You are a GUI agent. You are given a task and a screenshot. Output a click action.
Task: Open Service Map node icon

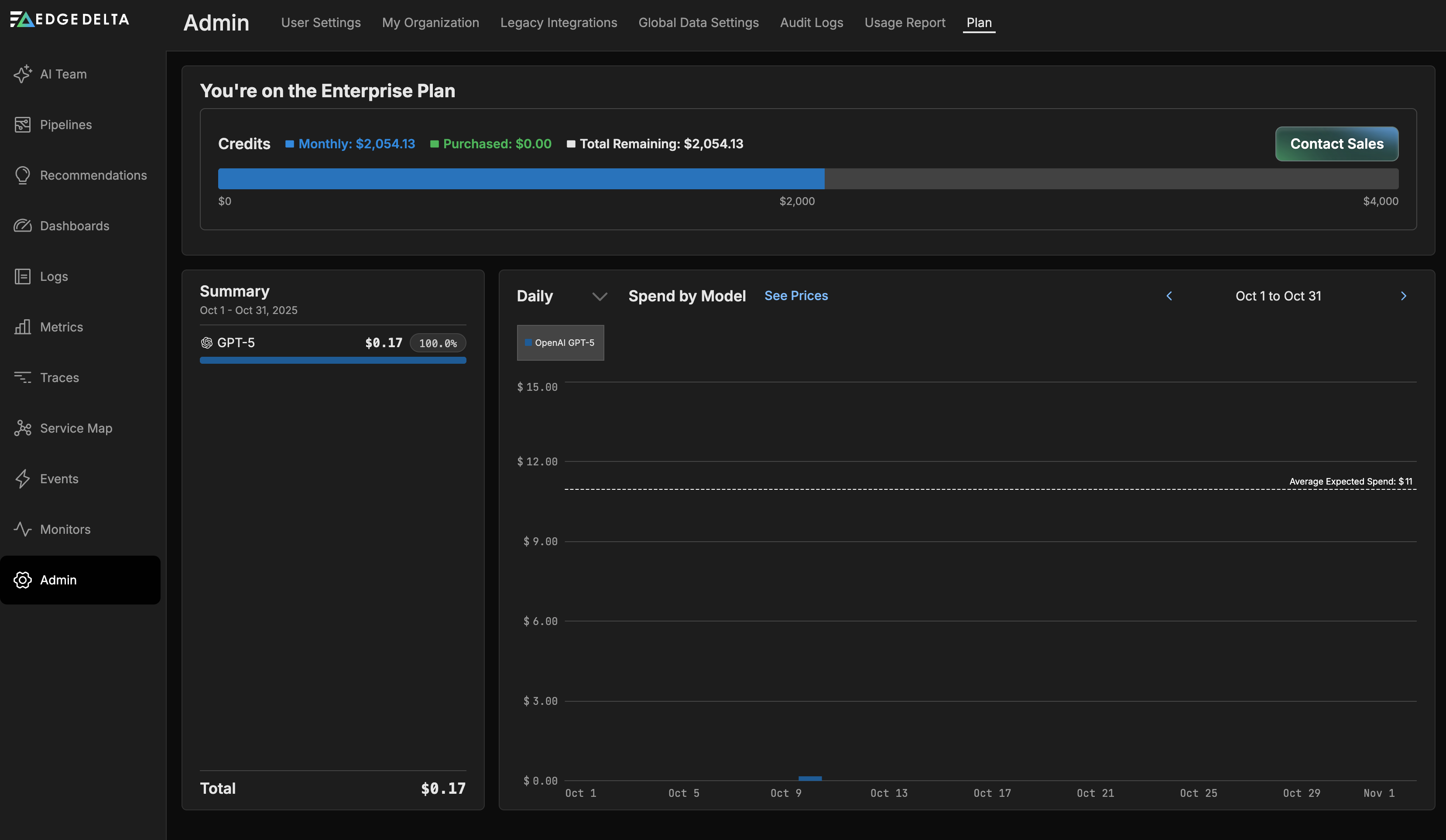coord(22,428)
